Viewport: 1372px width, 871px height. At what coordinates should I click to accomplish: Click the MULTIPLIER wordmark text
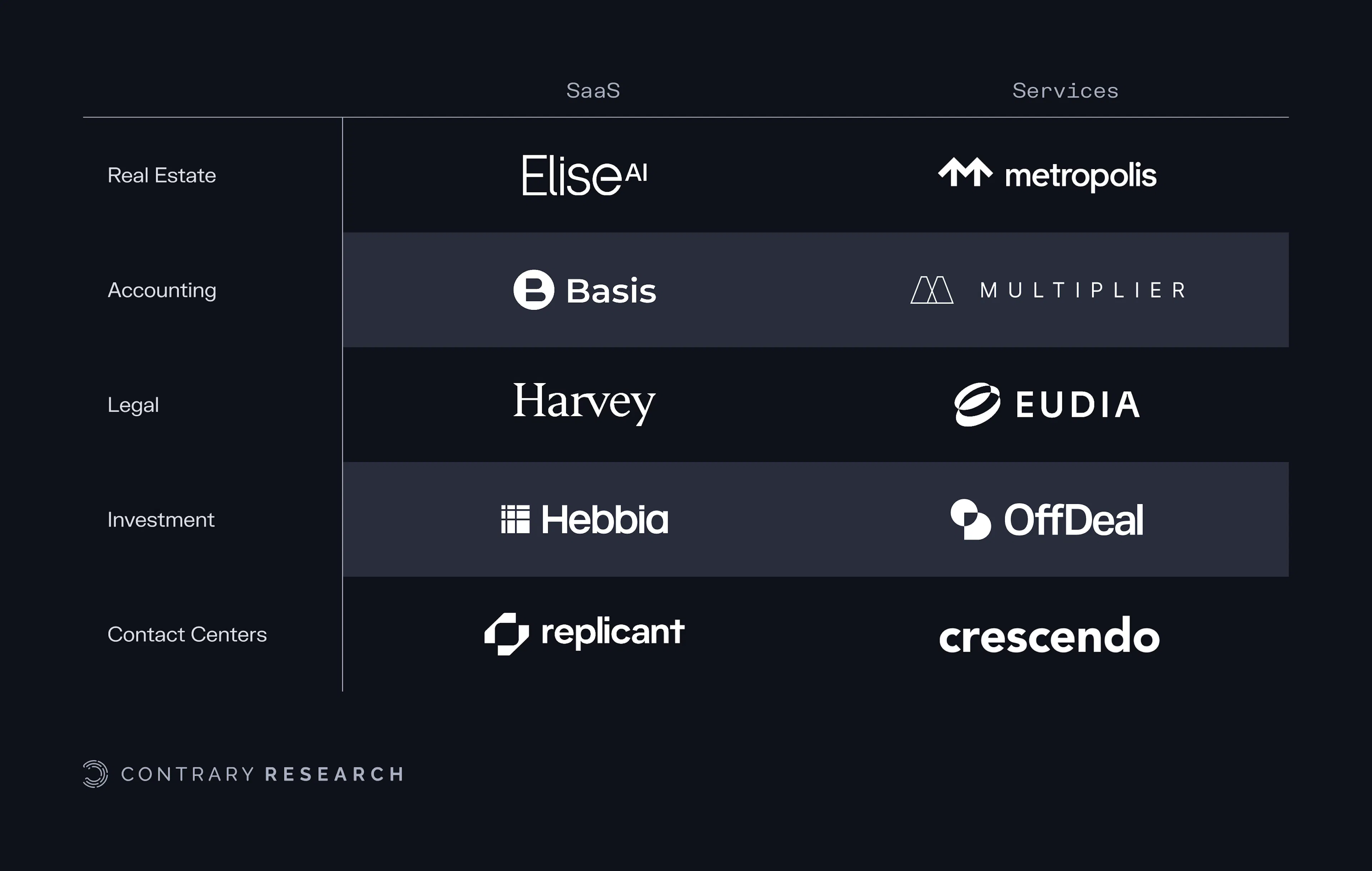click(1083, 290)
